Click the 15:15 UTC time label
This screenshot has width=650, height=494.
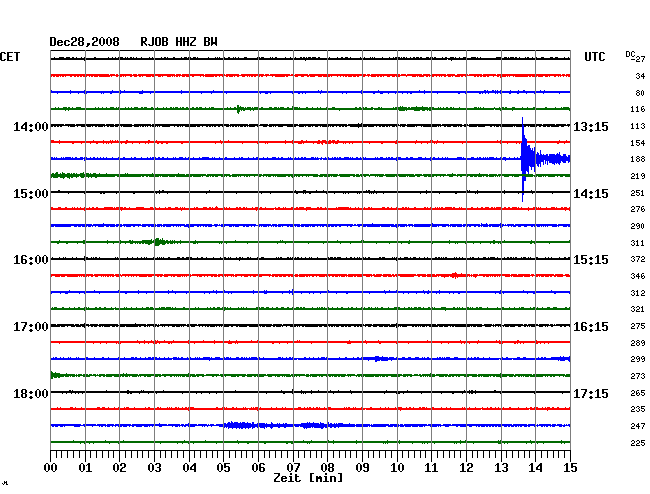pyautogui.click(x=591, y=260)
